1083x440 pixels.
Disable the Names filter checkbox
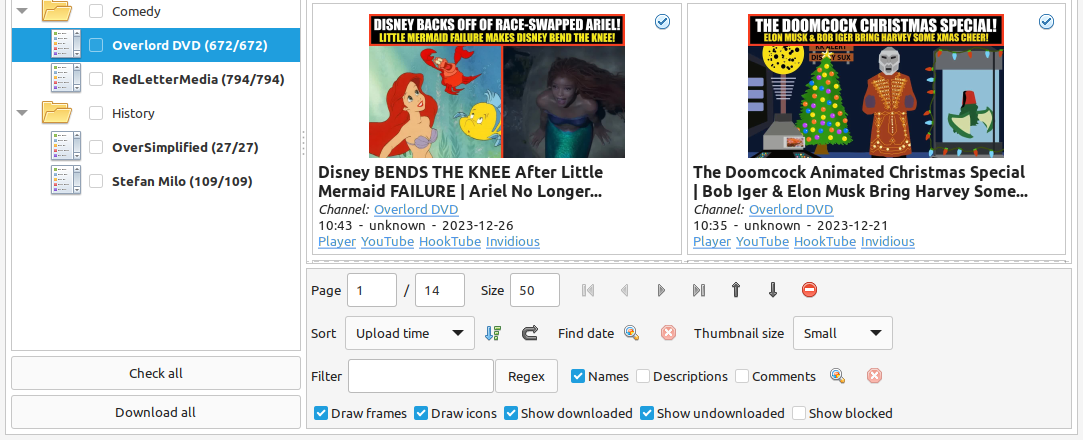(578, 376)
